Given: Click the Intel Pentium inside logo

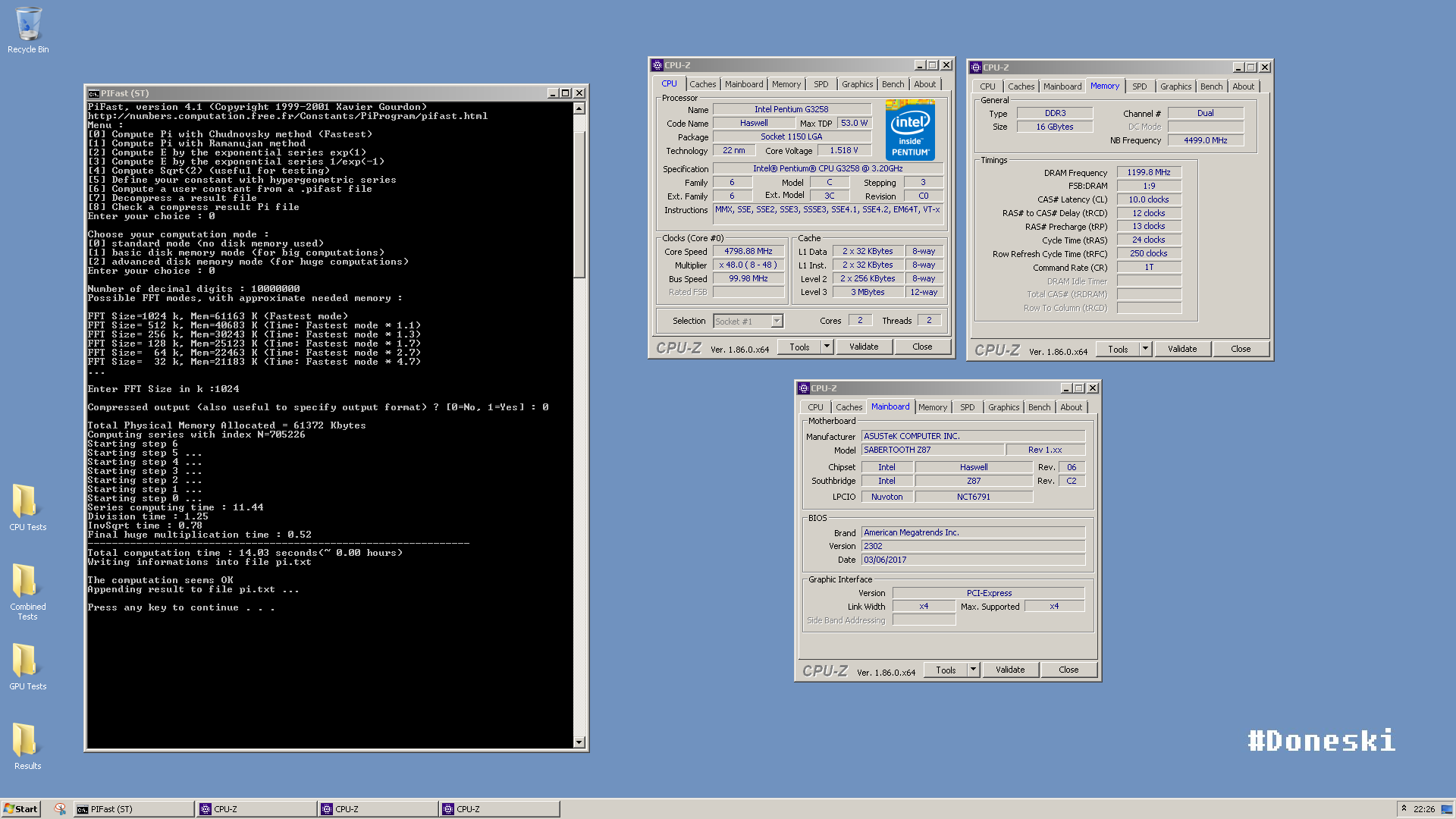Looking at the screenshot, I should (x=910, y=130).
